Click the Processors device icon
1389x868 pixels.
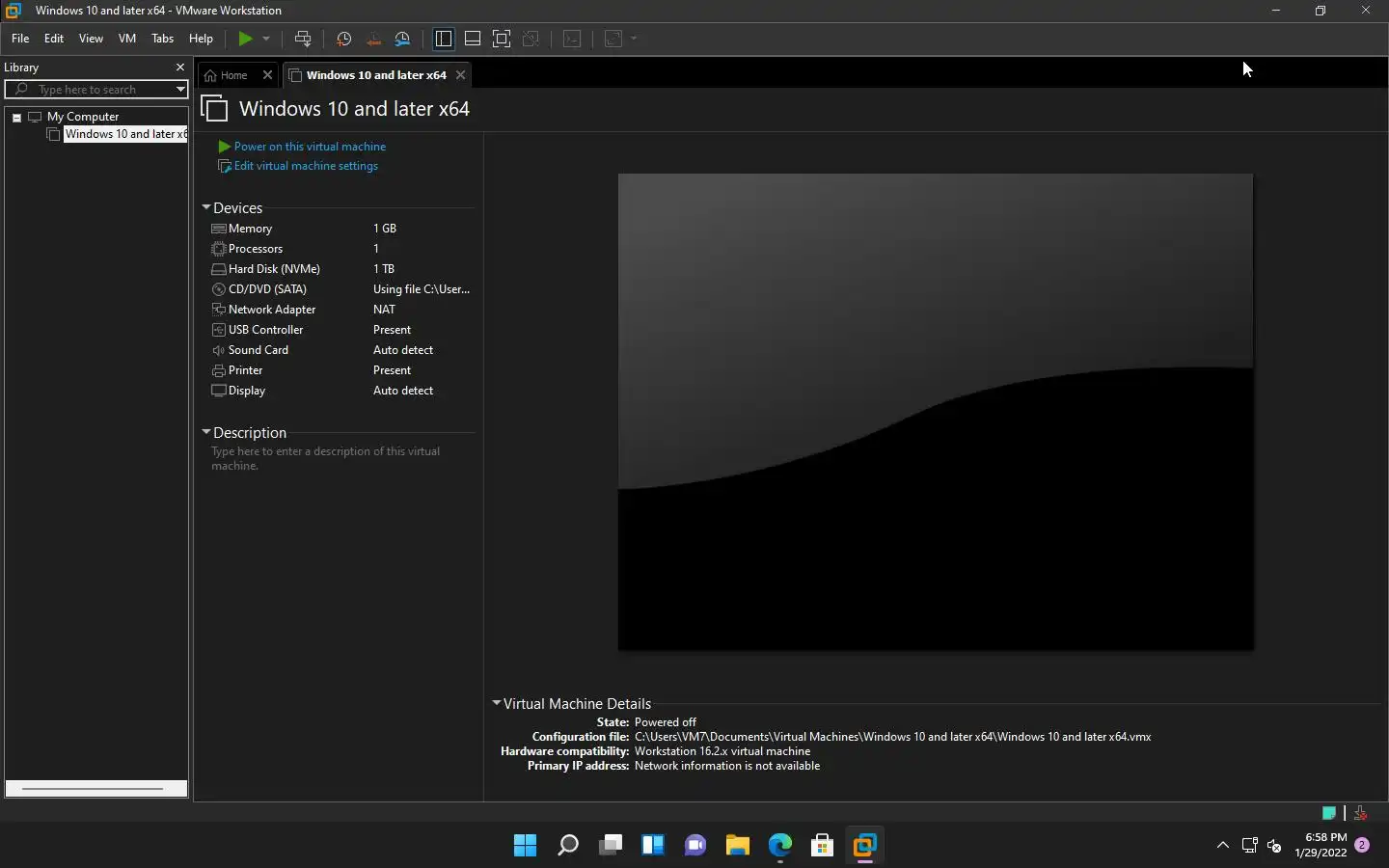tap(219, 249)
